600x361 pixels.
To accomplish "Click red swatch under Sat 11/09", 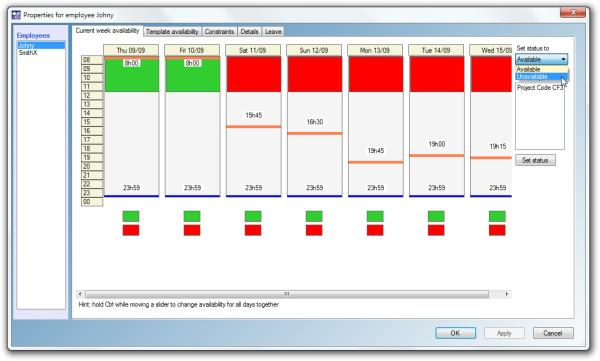I will click(x=253, y=230).
